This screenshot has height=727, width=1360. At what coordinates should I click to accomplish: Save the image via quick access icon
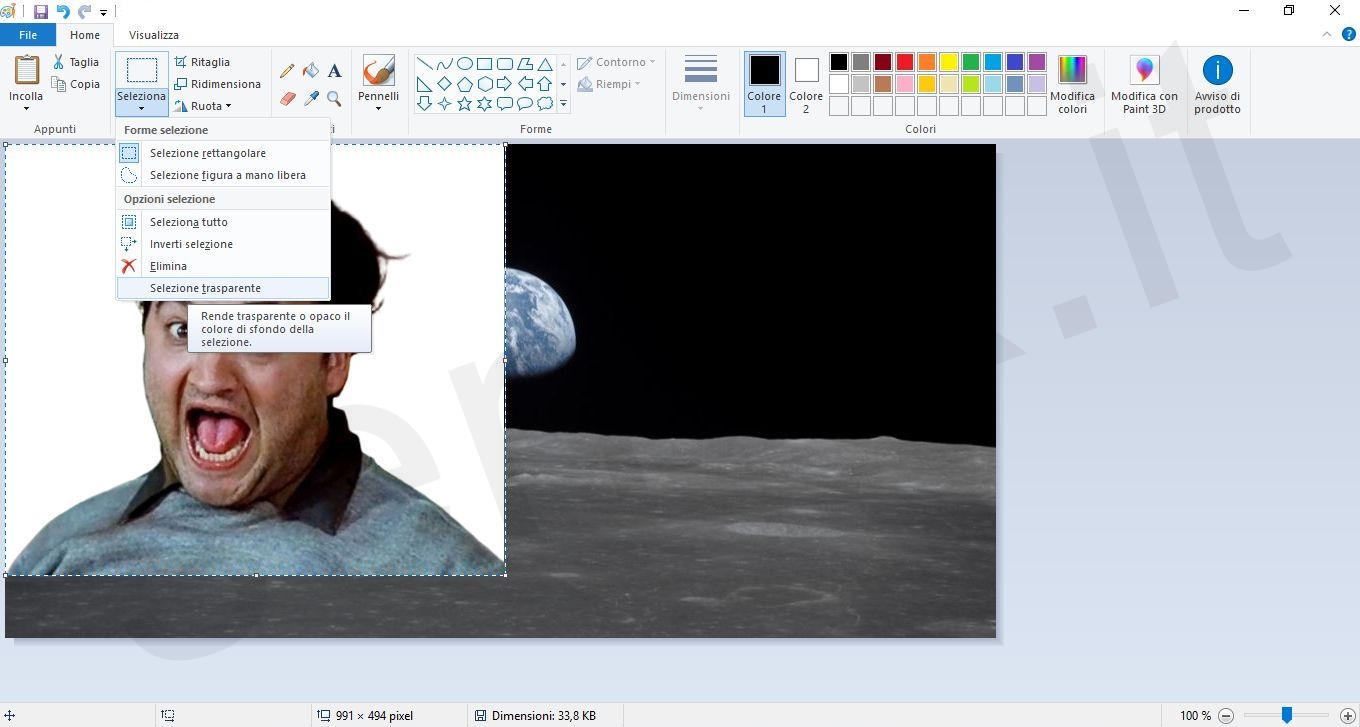pos(41,12)
